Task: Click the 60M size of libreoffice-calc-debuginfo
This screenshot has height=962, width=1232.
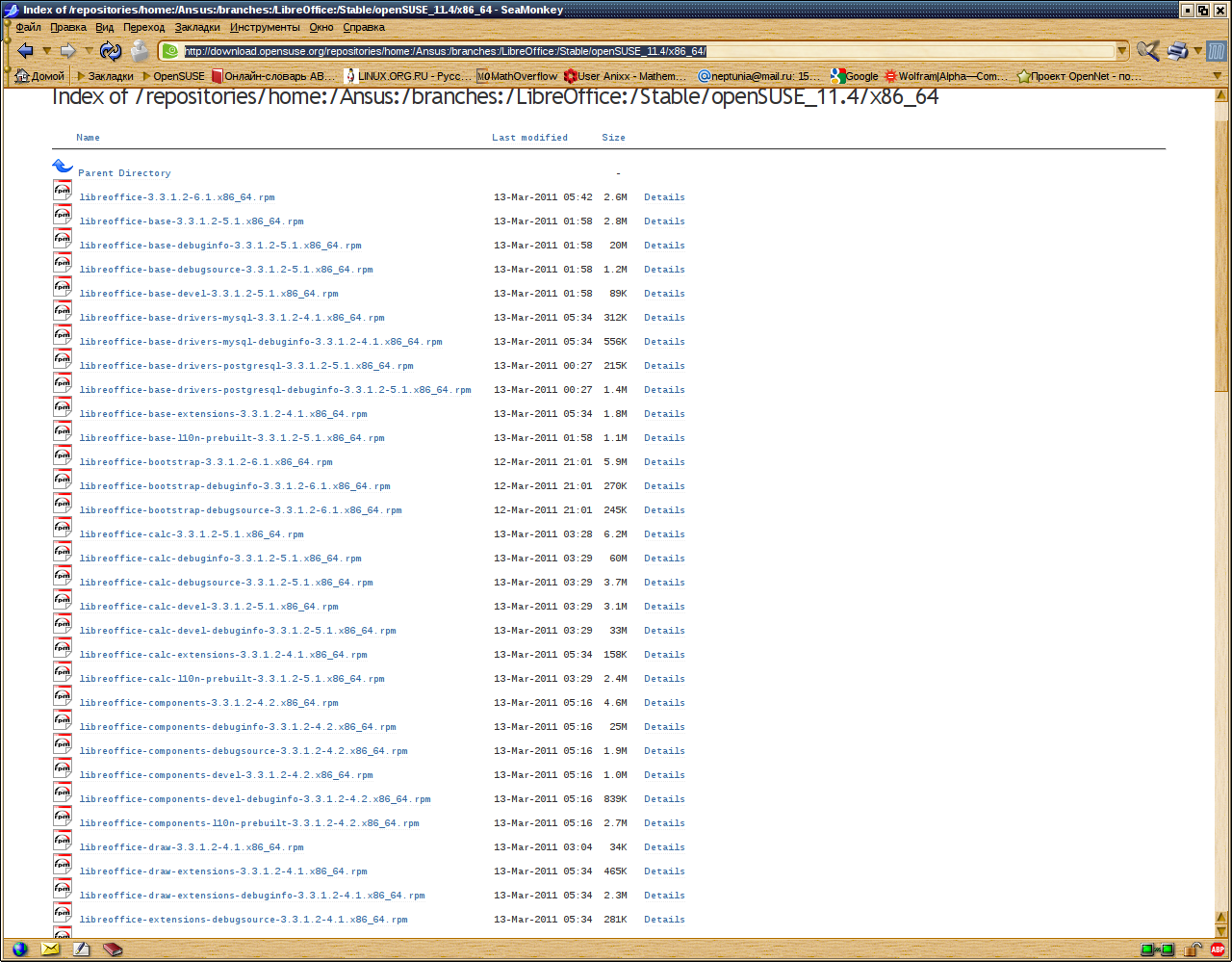Action: (x=618, y=559)
